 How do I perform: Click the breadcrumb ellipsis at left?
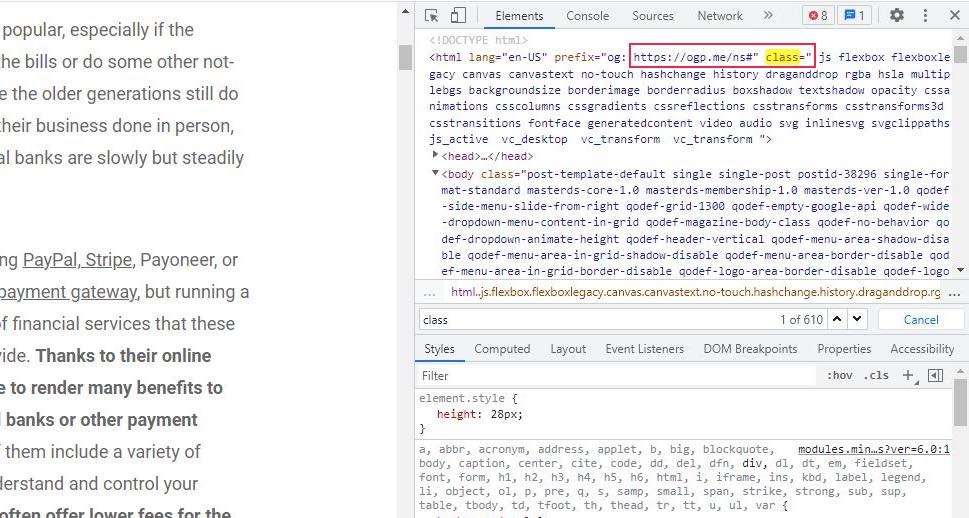coord(429,293)
